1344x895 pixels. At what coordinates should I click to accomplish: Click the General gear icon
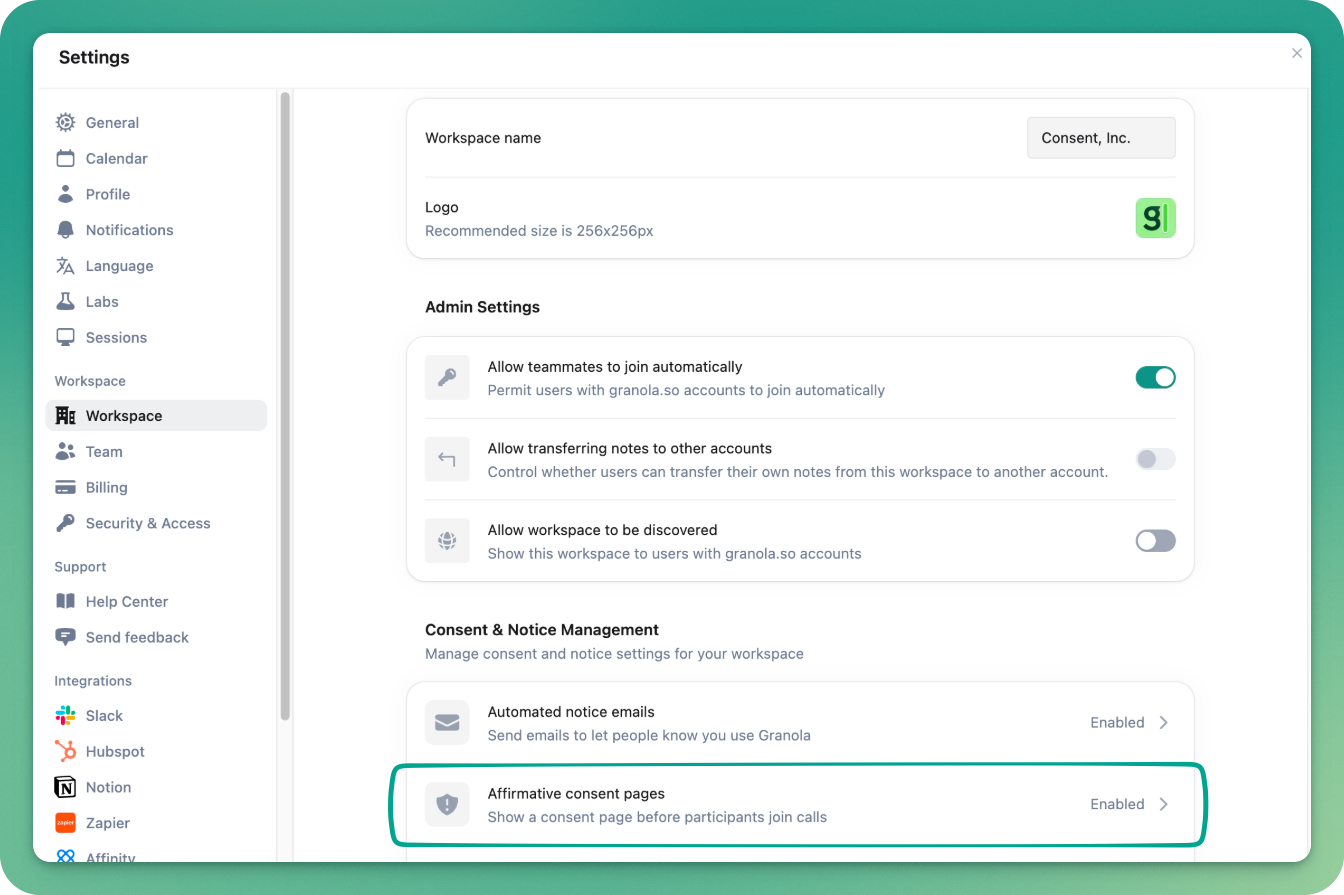[x=65, y=123]
